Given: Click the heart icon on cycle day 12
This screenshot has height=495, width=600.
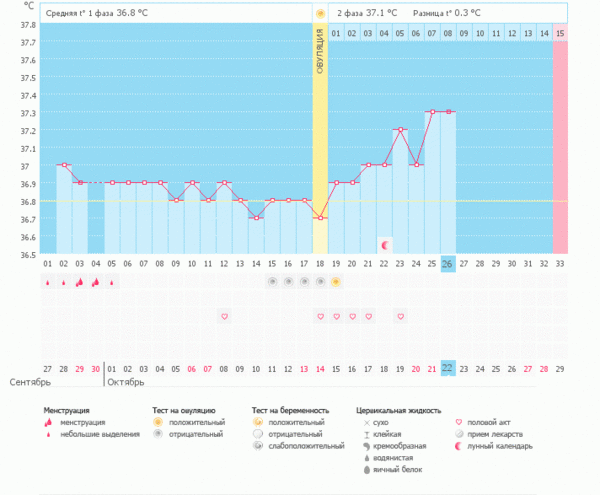Looking at the screenshot, I should [224, 316].
